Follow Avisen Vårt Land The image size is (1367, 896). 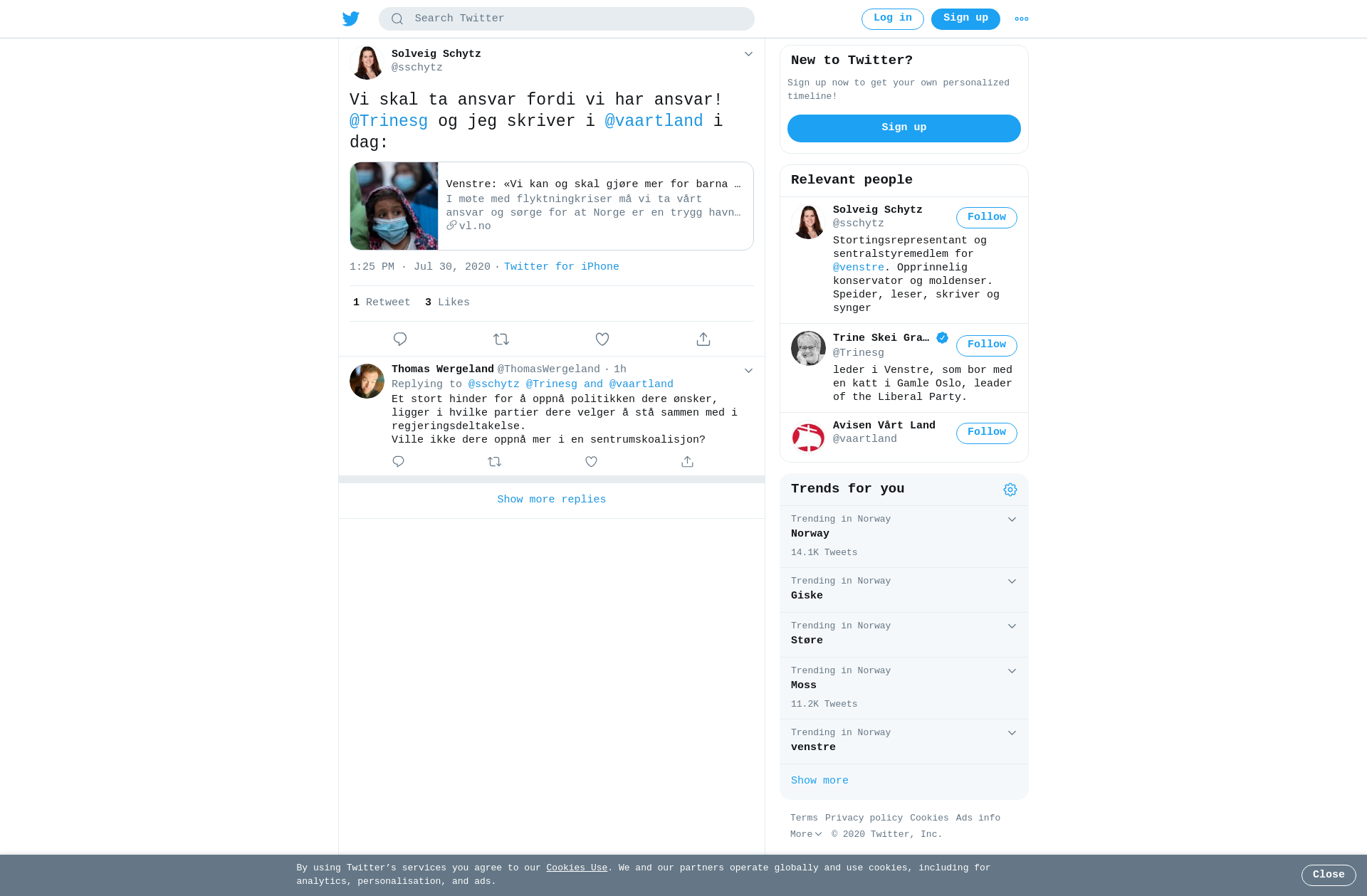point(987,433)
